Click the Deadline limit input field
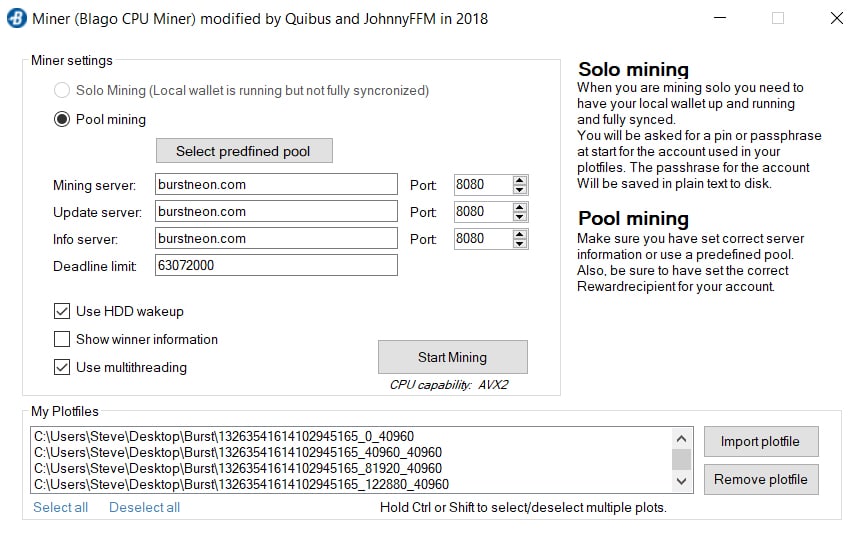The height and width of the screenshot is (538, 865). click(x=276, y=265)
